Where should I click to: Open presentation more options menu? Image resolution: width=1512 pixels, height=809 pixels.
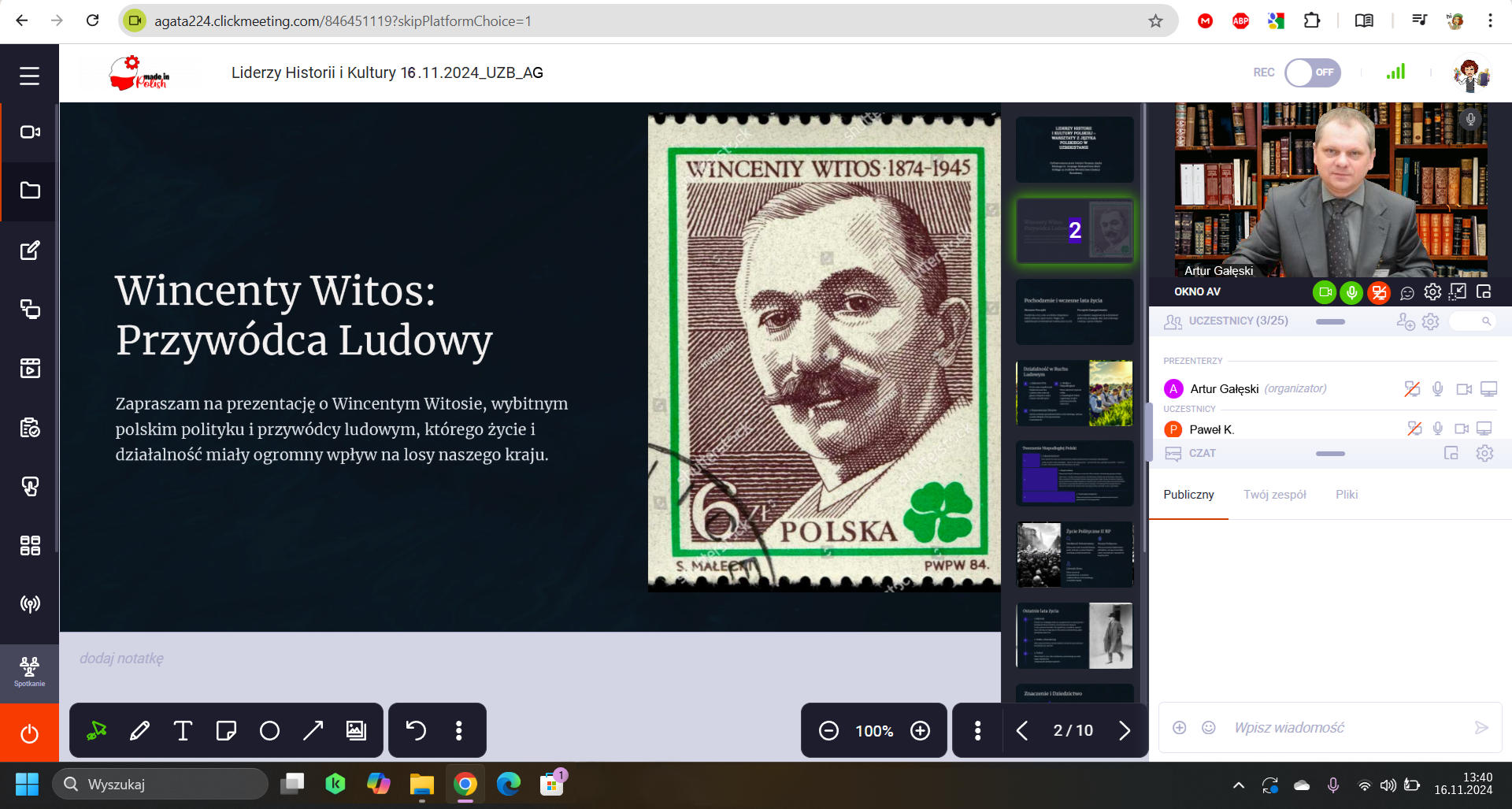point(977,730)
